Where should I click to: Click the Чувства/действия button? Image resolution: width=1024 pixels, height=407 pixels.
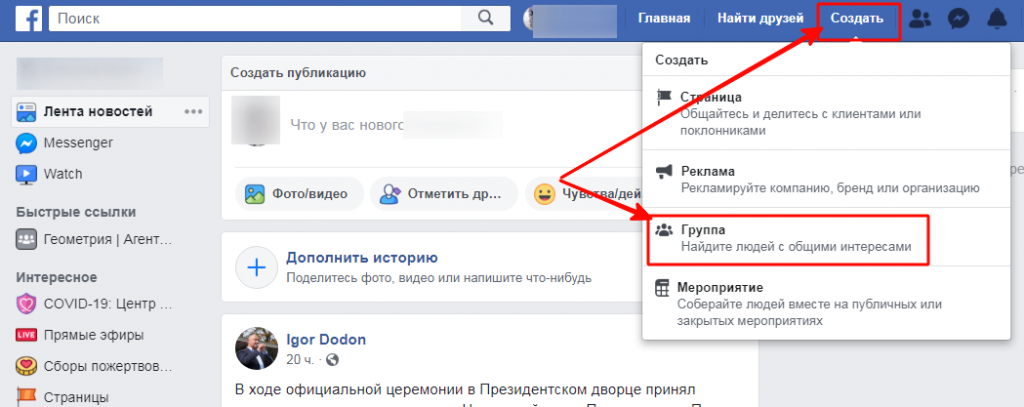pos(584,194)
